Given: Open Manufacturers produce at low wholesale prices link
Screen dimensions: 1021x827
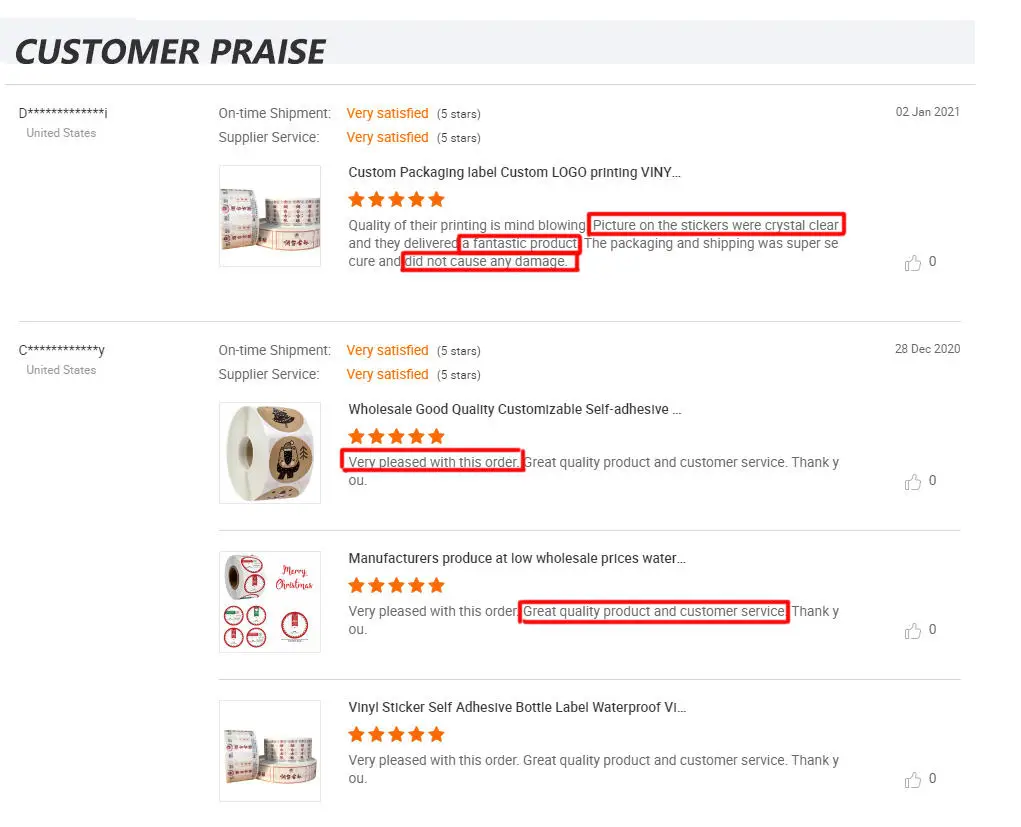Looking at the screenshot, I should (x=517, y=558).
